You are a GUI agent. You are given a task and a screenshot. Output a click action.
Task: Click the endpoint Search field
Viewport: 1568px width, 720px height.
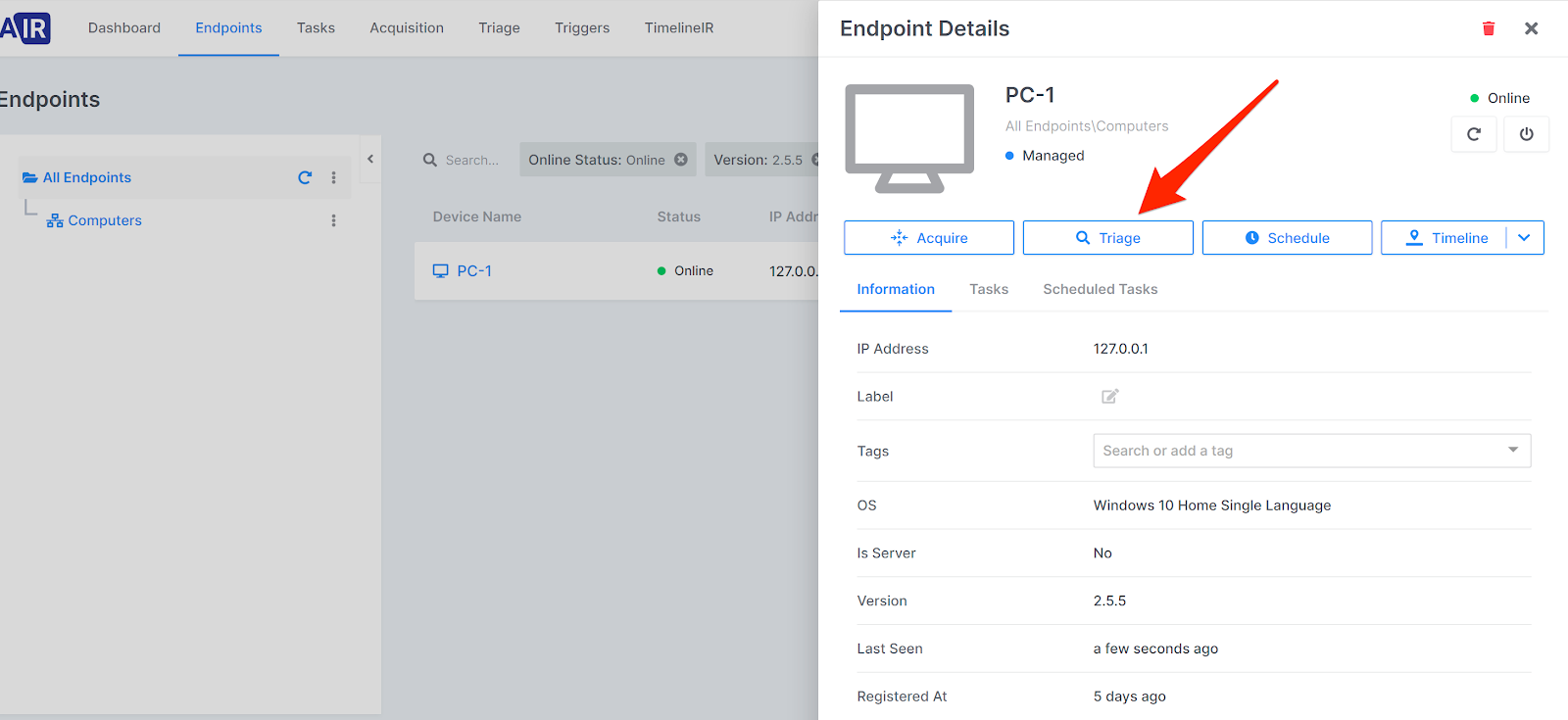click(471, 160)
